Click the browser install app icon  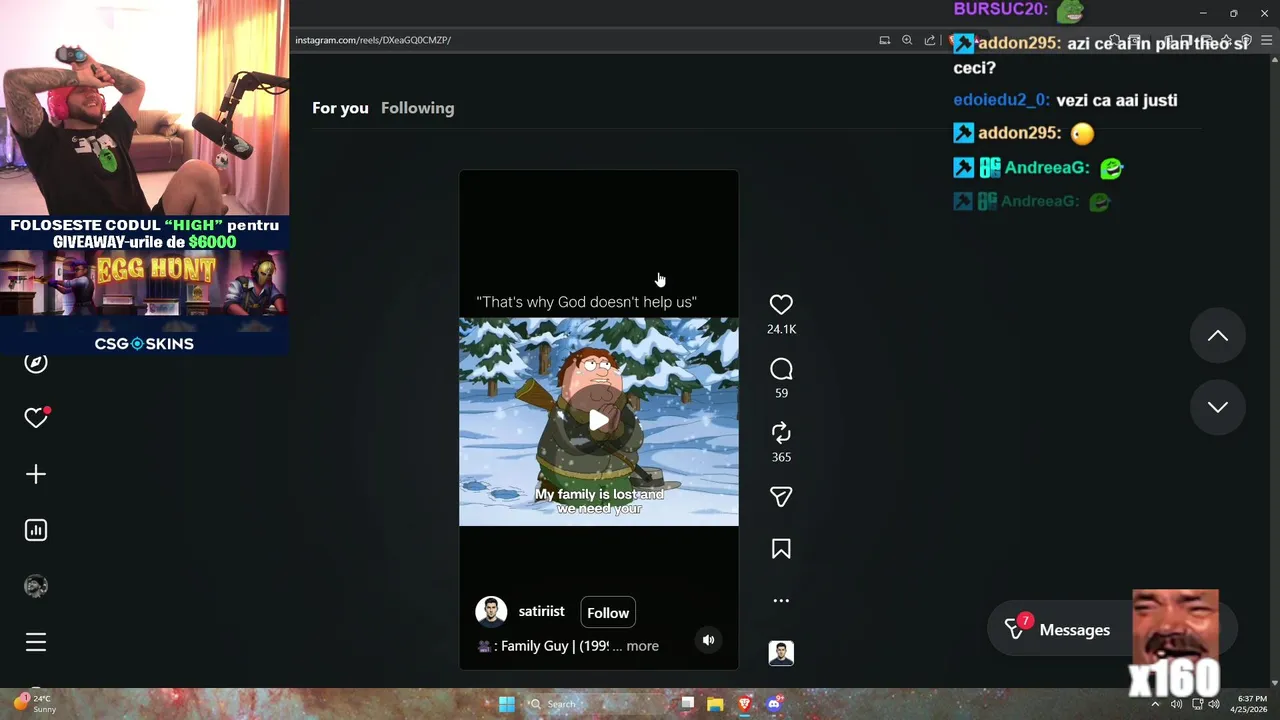point(884,40)
